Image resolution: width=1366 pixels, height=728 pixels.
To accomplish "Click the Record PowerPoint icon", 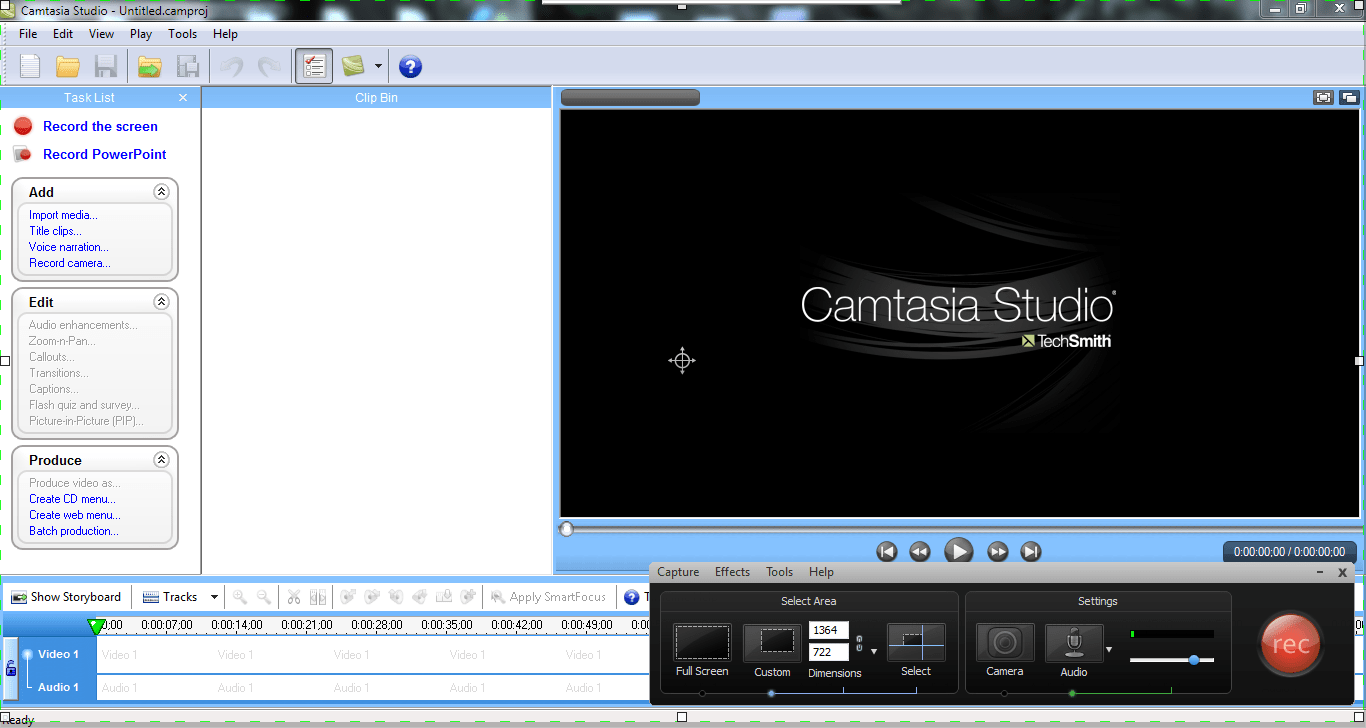I will [x=23, y=154].
